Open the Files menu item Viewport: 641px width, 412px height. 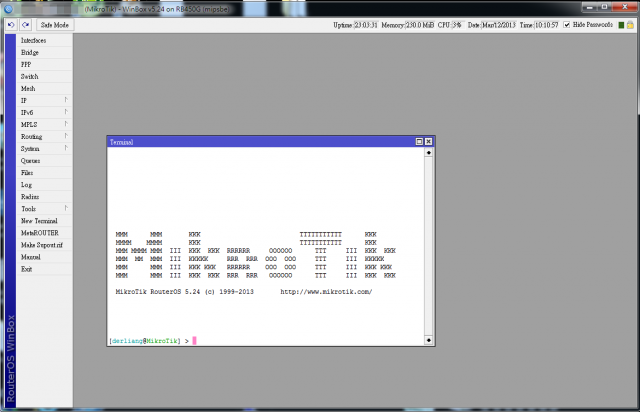44,173
